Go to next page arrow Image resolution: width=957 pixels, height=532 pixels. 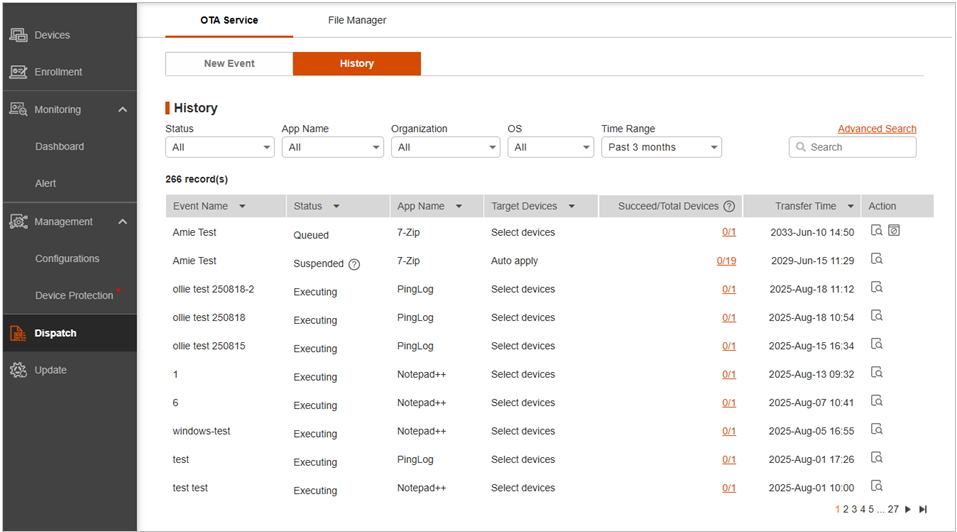pyautogui.click(x=908, y=509)
